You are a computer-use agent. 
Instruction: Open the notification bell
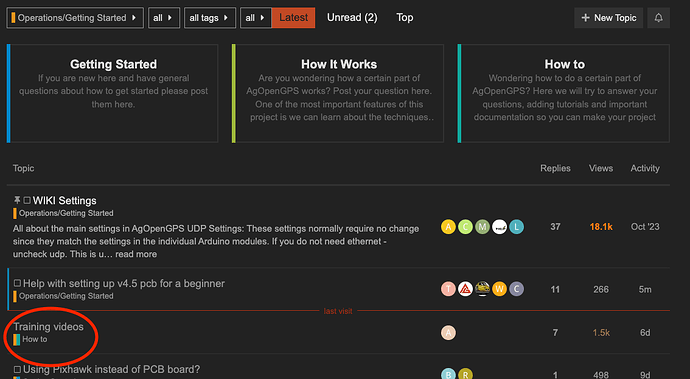(658, 18)
